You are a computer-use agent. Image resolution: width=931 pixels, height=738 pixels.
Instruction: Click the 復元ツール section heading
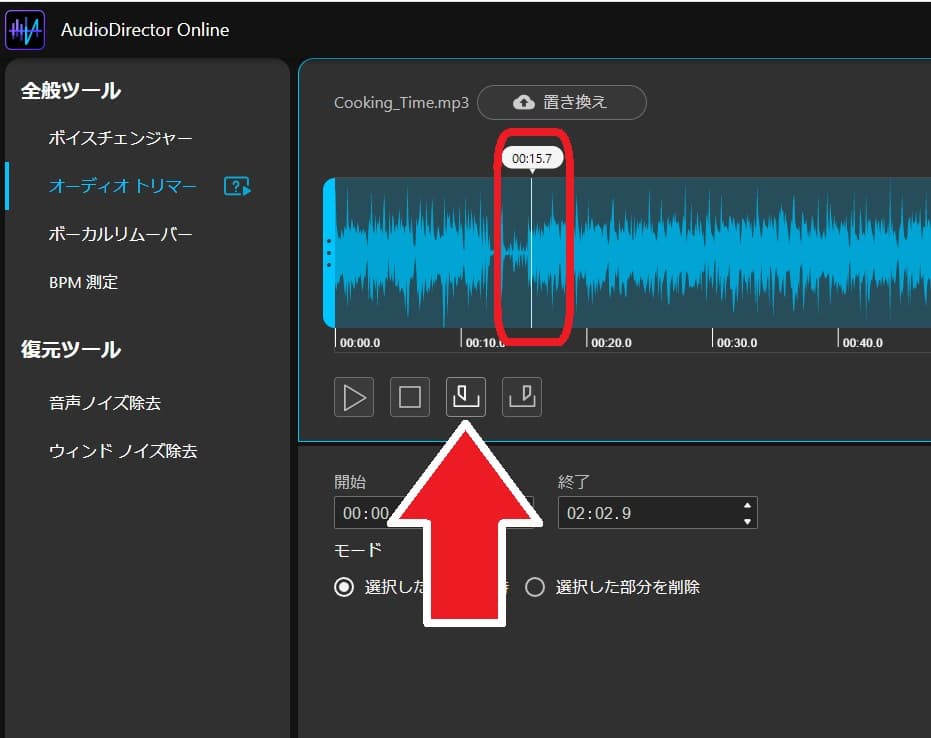[71, 349]
